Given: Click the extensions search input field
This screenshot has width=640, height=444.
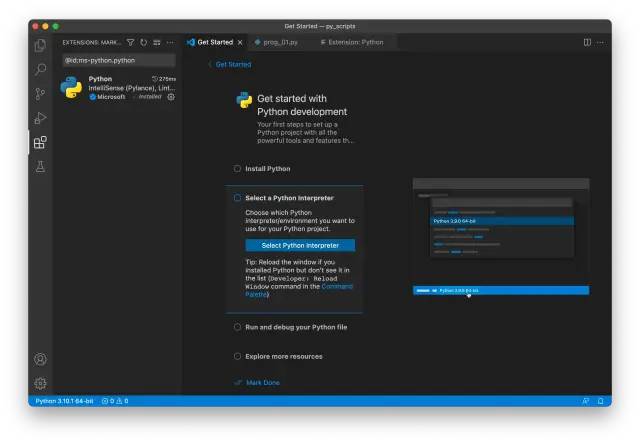Looking at the screenshot, I should [x=119, y=60].
